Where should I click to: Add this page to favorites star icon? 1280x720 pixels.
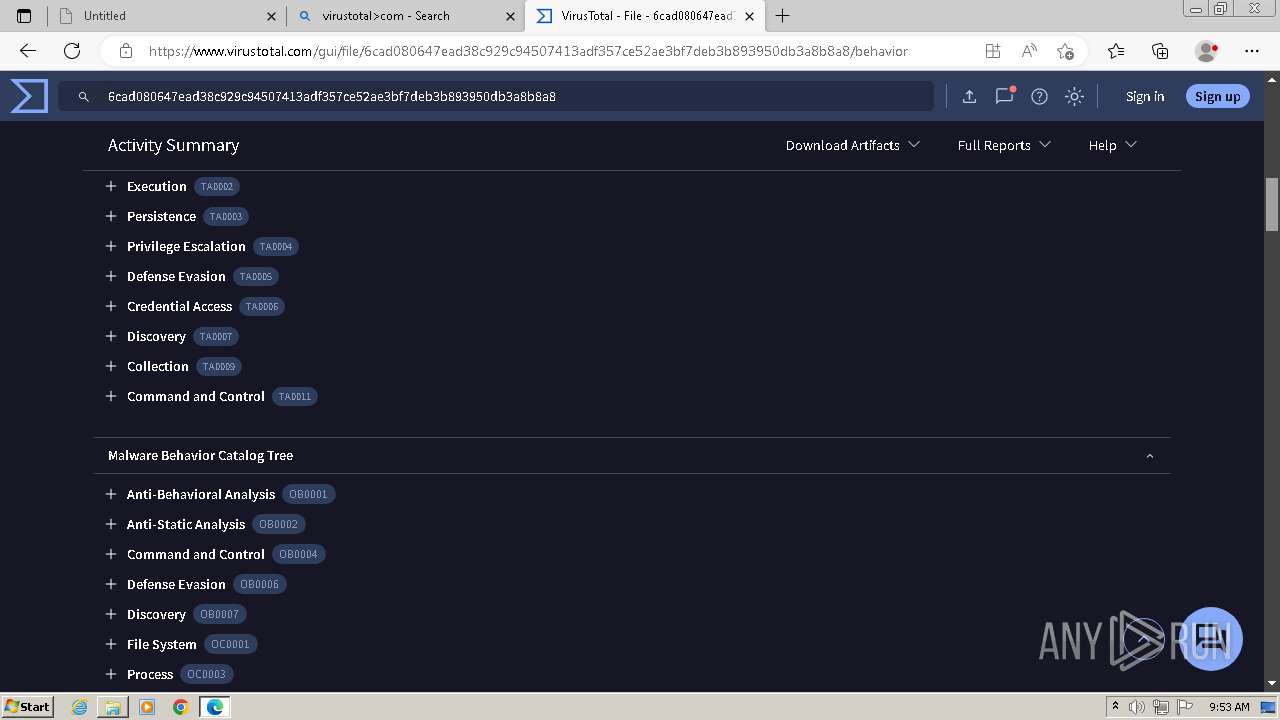point(1065,51)
